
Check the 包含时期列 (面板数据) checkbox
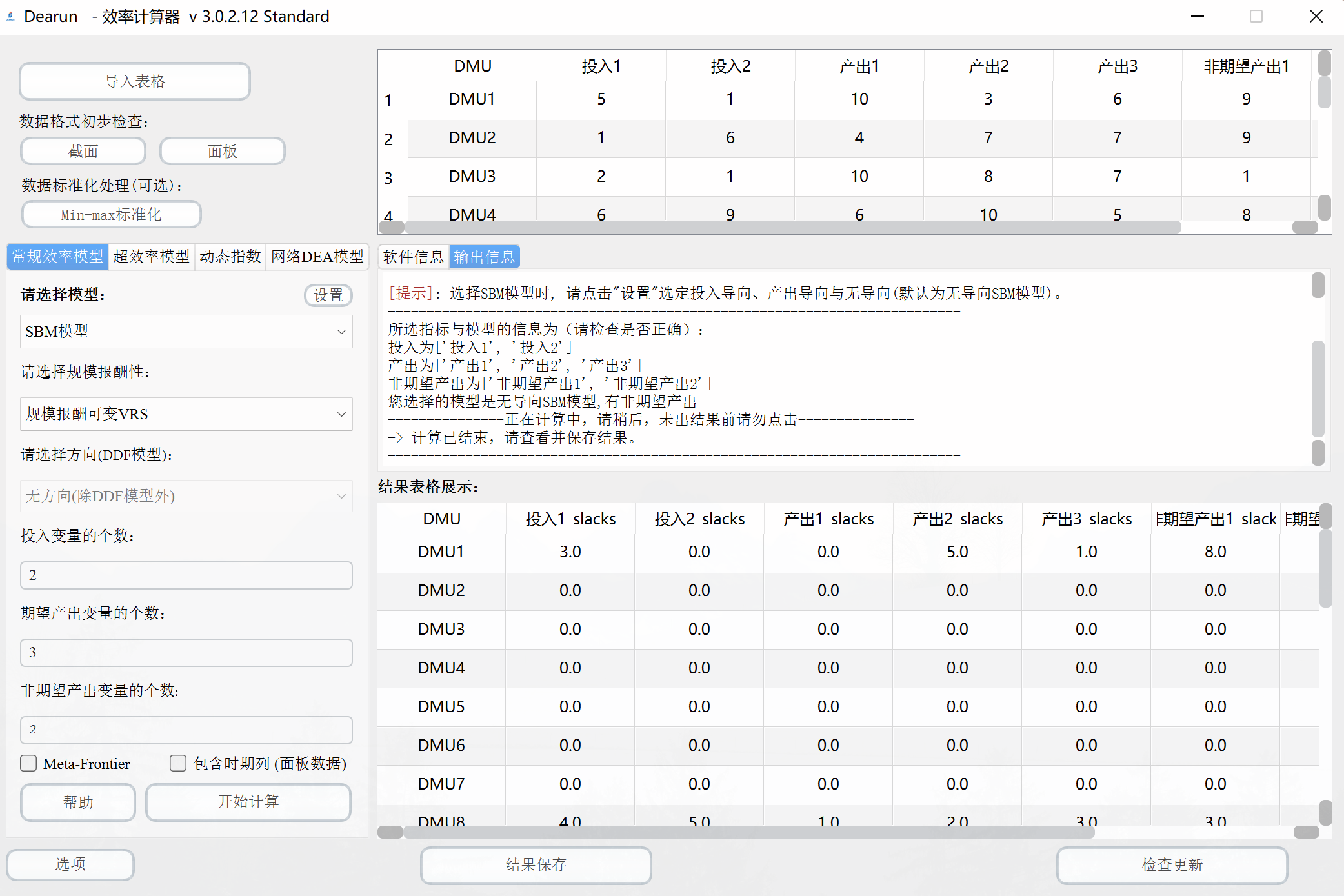pos(178,763)
